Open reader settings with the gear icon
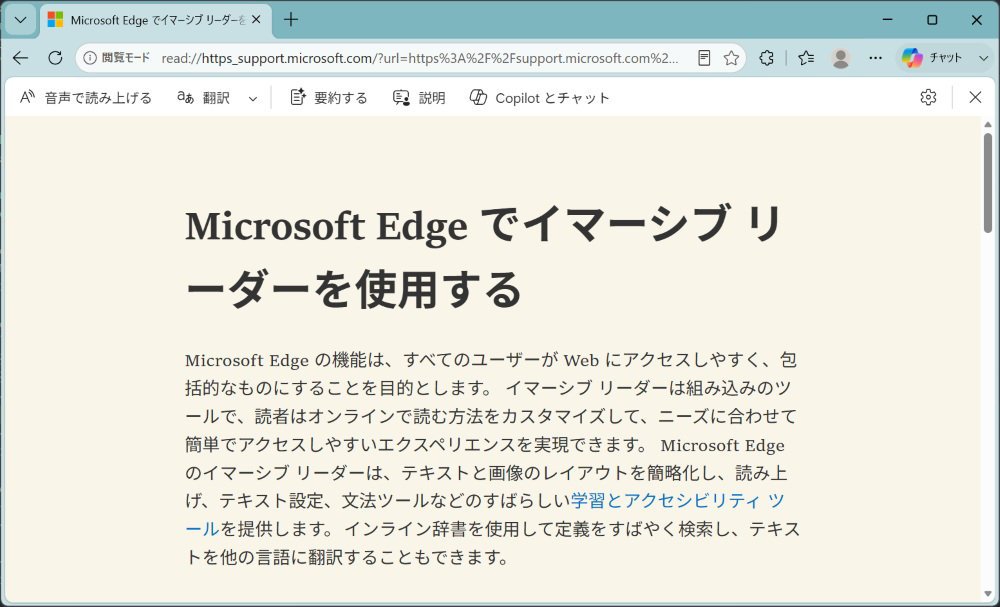This screenshot has height=607, width=1000. click(x=929, y=97)
